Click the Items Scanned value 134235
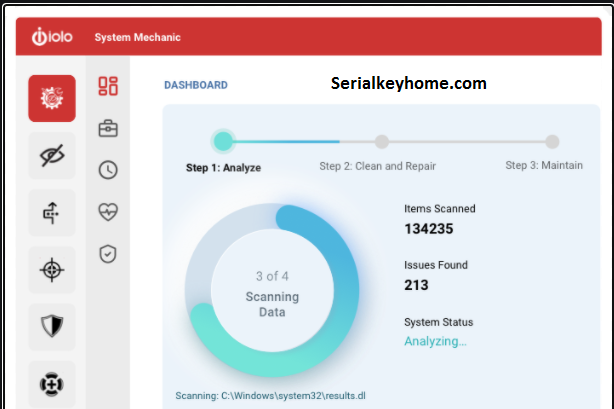 pos(429,229)
